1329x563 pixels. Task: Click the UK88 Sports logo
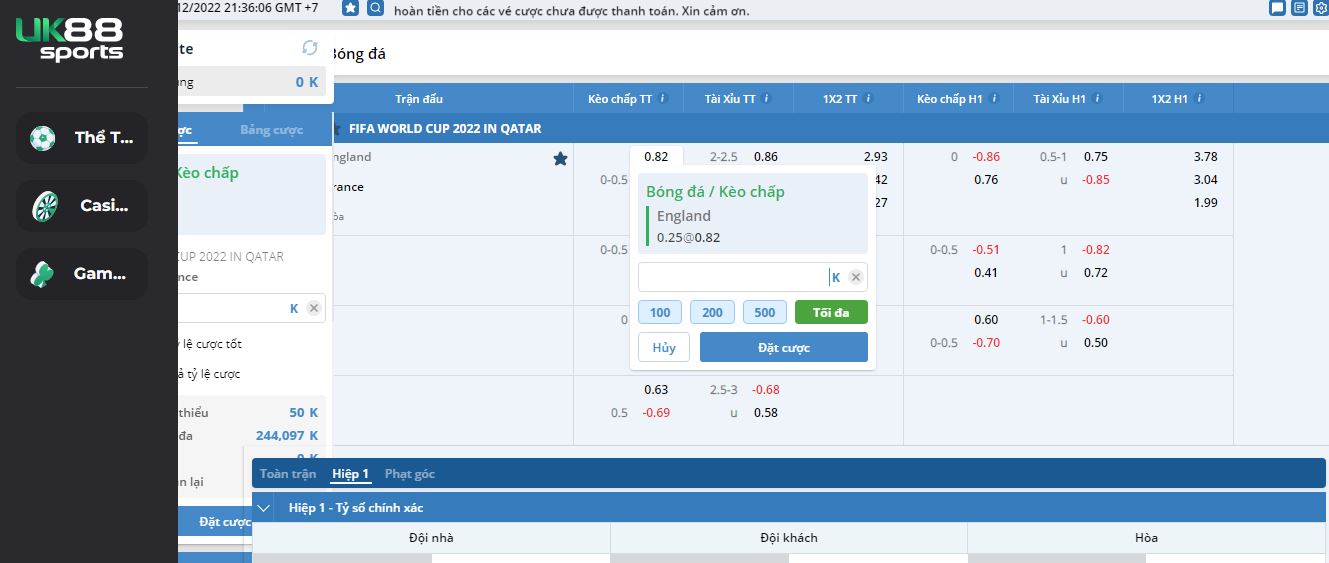tap(69, 41)
